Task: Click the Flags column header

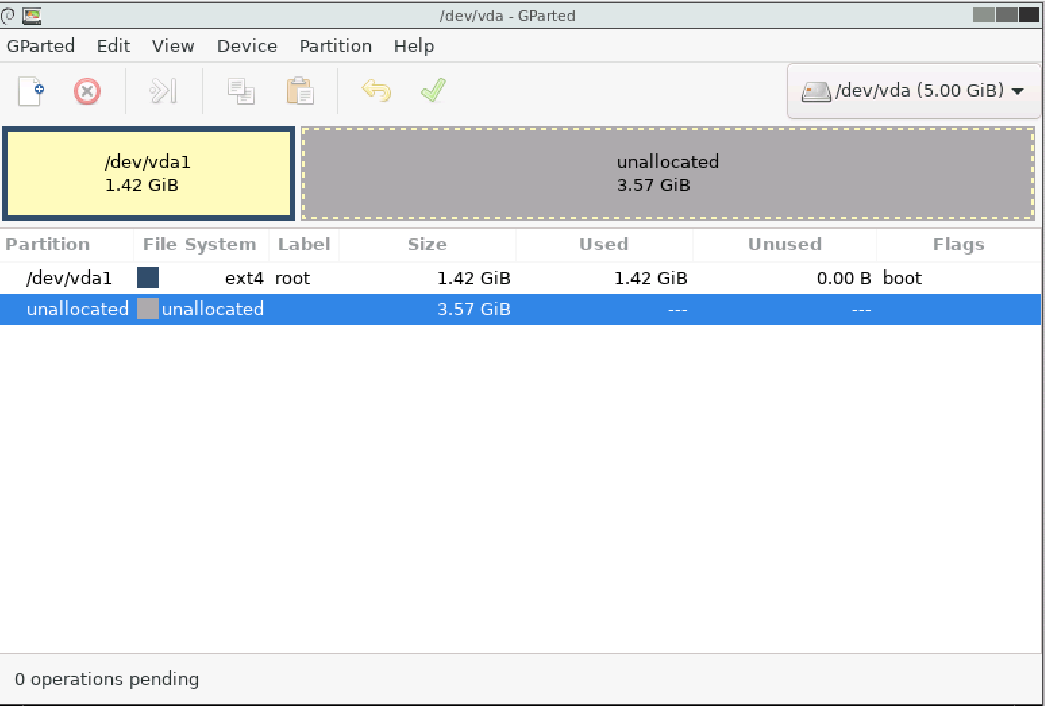Action: click(x=958, y=244)
